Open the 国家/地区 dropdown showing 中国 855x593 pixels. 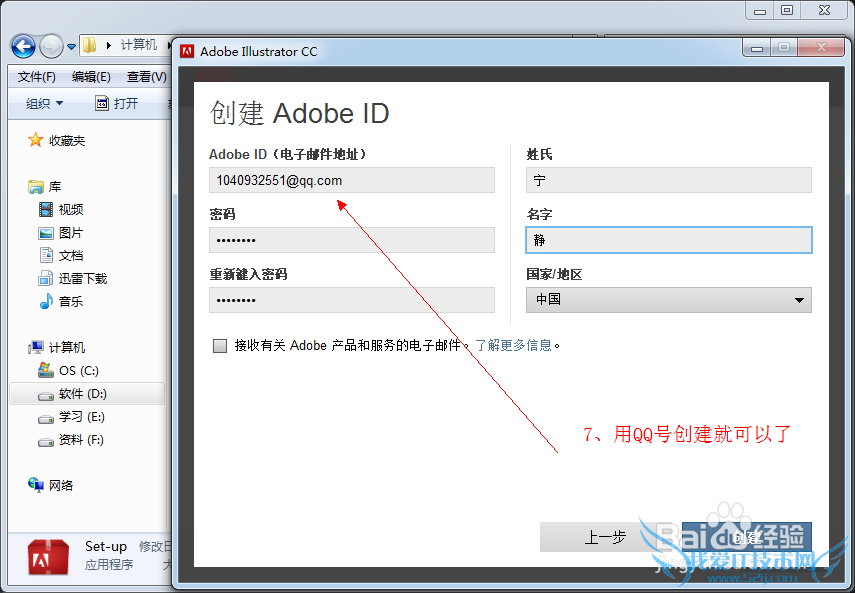click(x=669, y=300)
